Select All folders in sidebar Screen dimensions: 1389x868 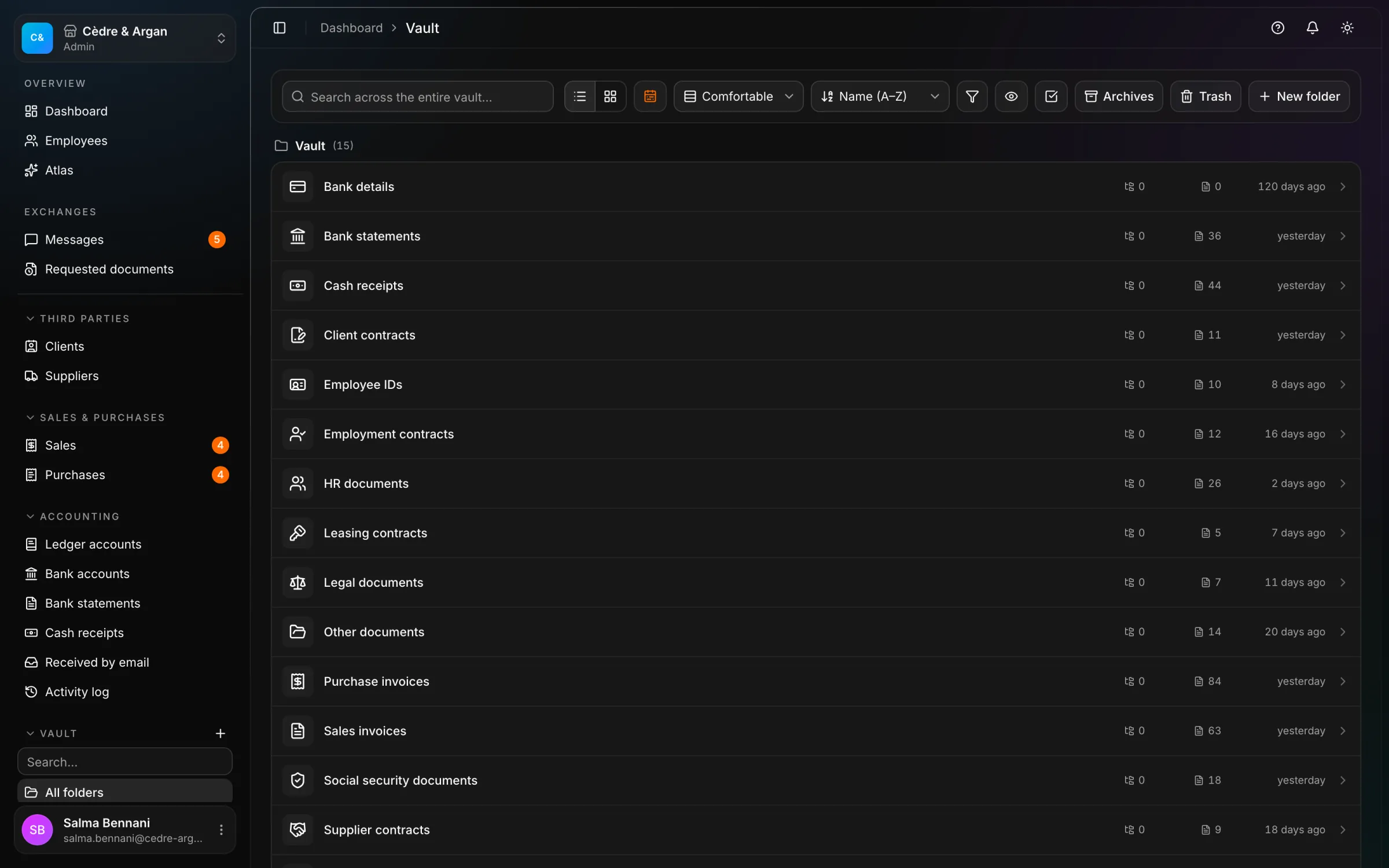125,792
